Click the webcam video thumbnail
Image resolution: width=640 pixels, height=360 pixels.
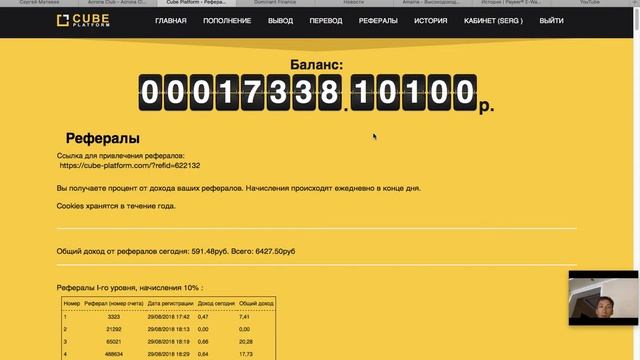pos(603,298)
